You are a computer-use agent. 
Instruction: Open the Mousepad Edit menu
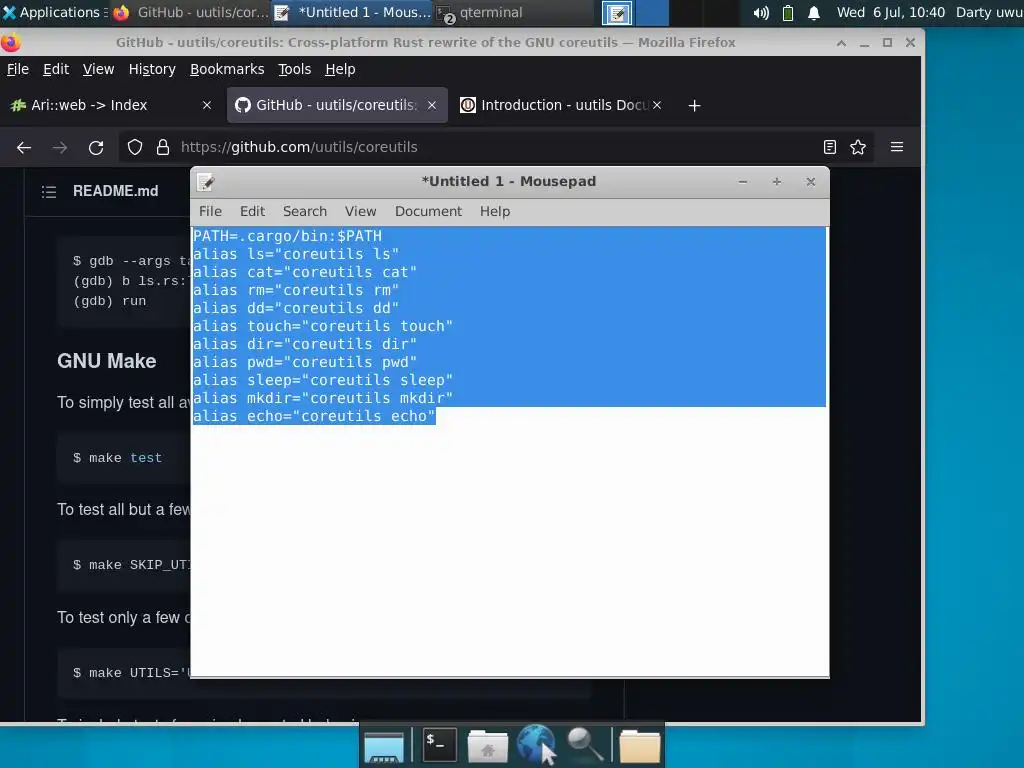point(252,211)
